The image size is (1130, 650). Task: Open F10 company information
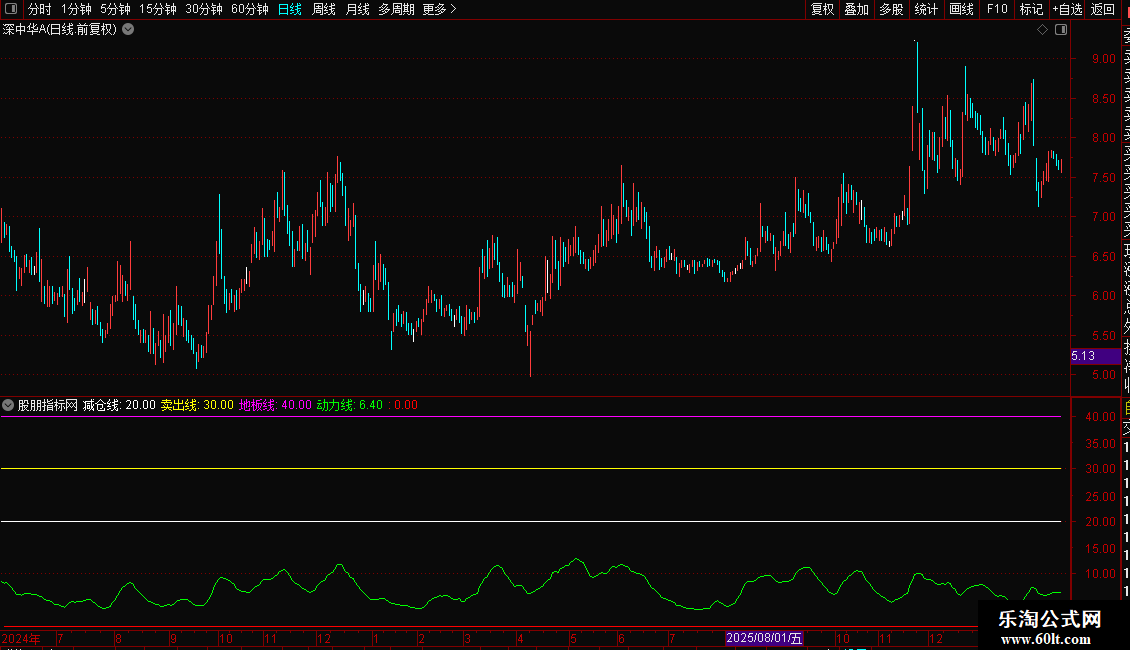[997, 9]
